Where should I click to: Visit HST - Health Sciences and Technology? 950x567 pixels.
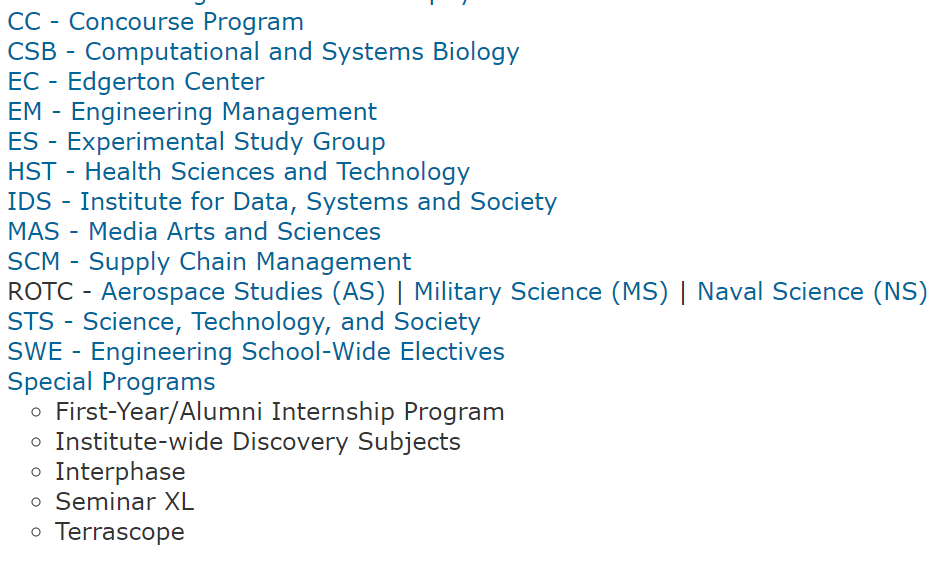[238, 172]
